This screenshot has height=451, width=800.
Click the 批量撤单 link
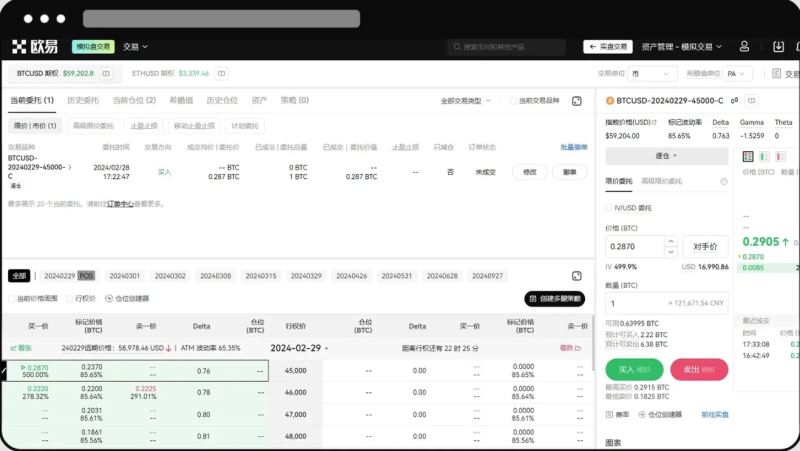[x=574, y=147]
